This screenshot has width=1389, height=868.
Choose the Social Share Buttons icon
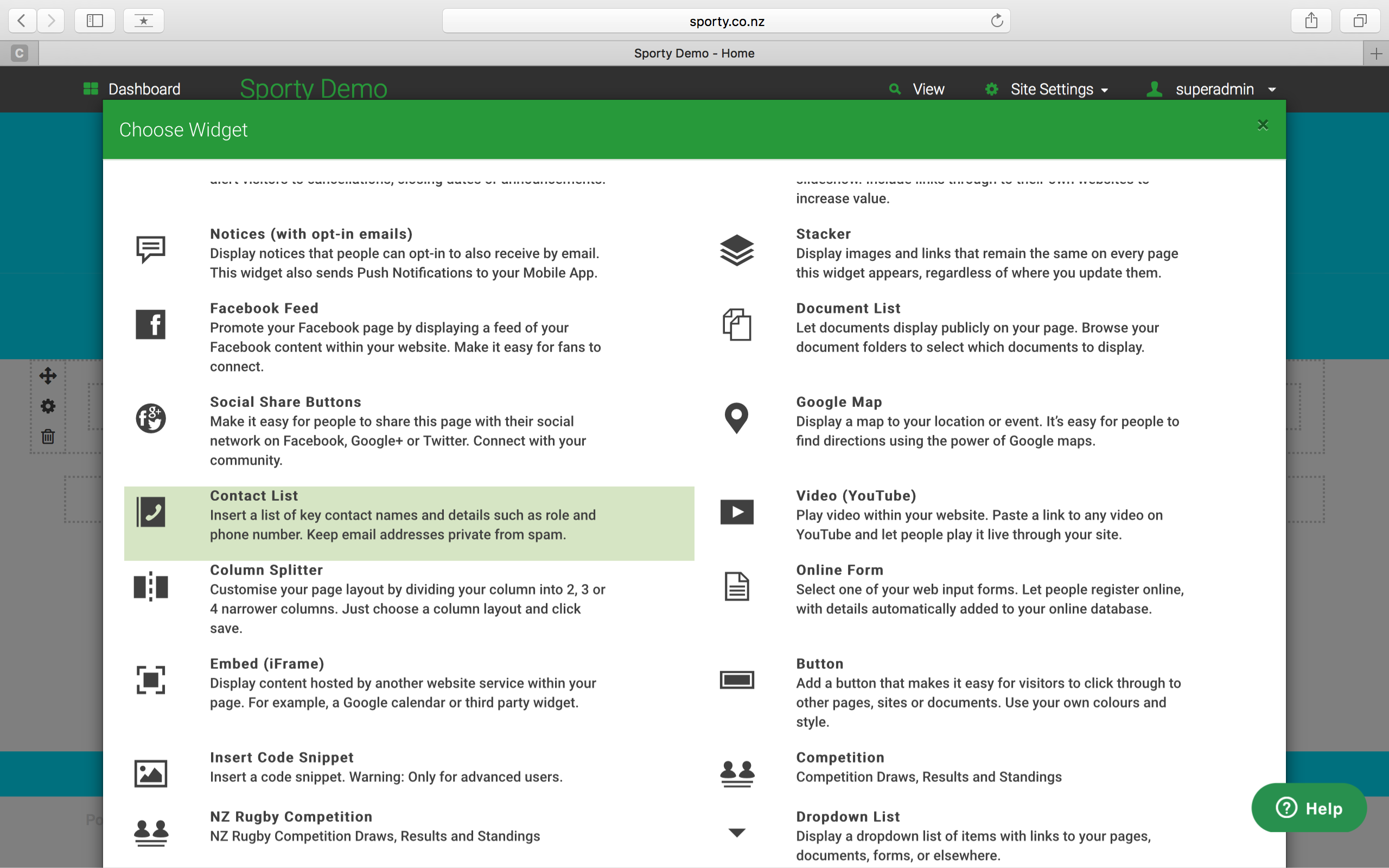151,418
